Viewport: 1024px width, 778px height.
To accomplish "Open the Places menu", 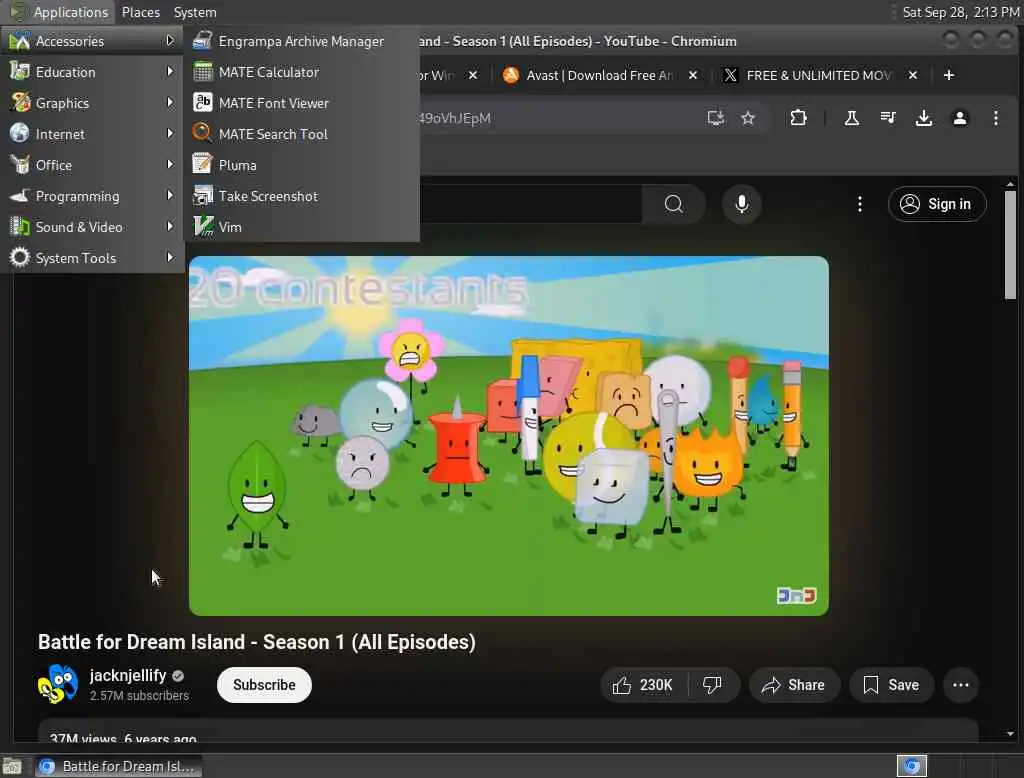I will [x=140, y=12].
